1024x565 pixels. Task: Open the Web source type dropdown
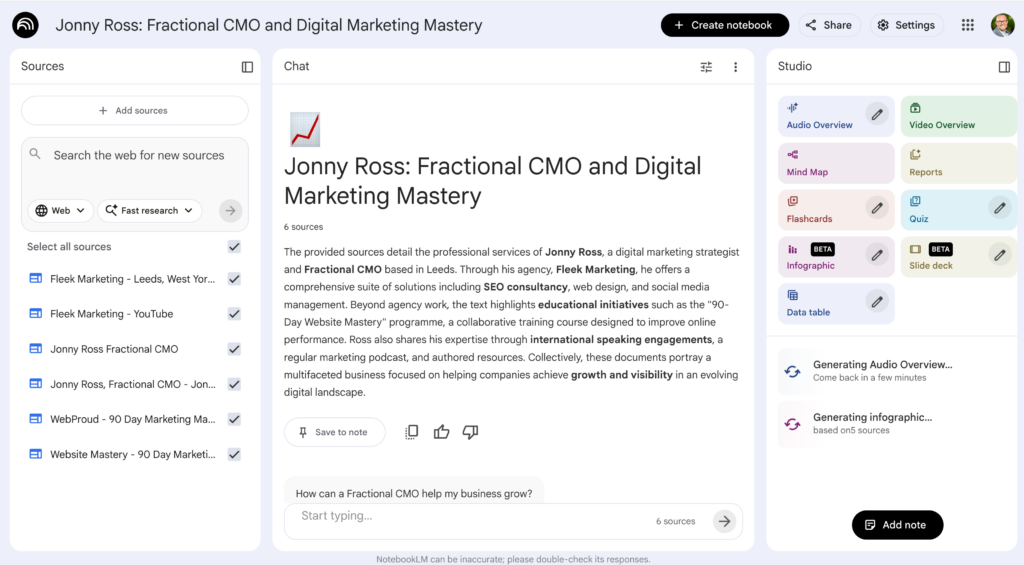click(x=60, y=210)
